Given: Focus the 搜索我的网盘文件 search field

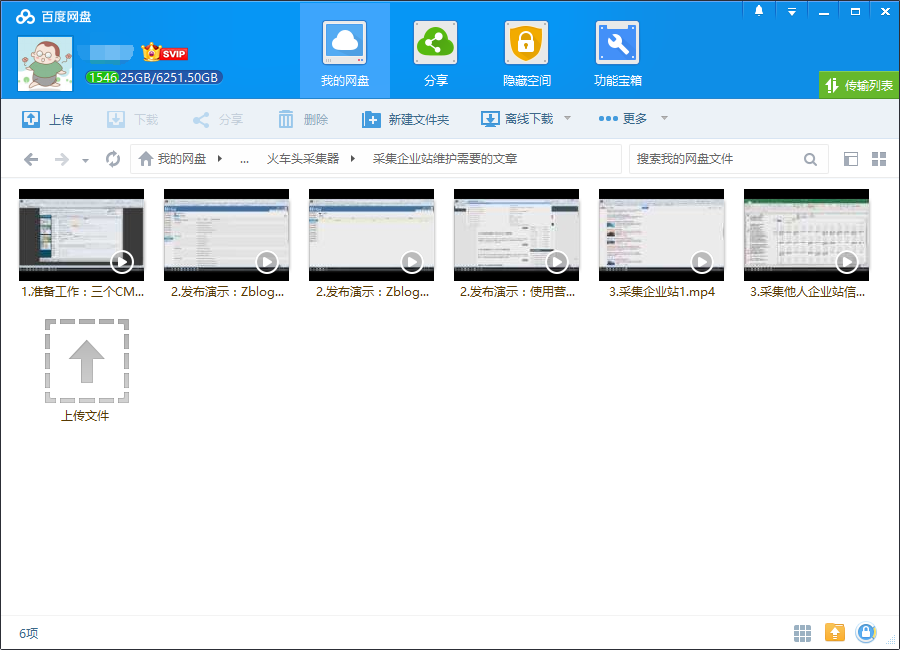Looking at the screenshot, I should click(715, 159).
